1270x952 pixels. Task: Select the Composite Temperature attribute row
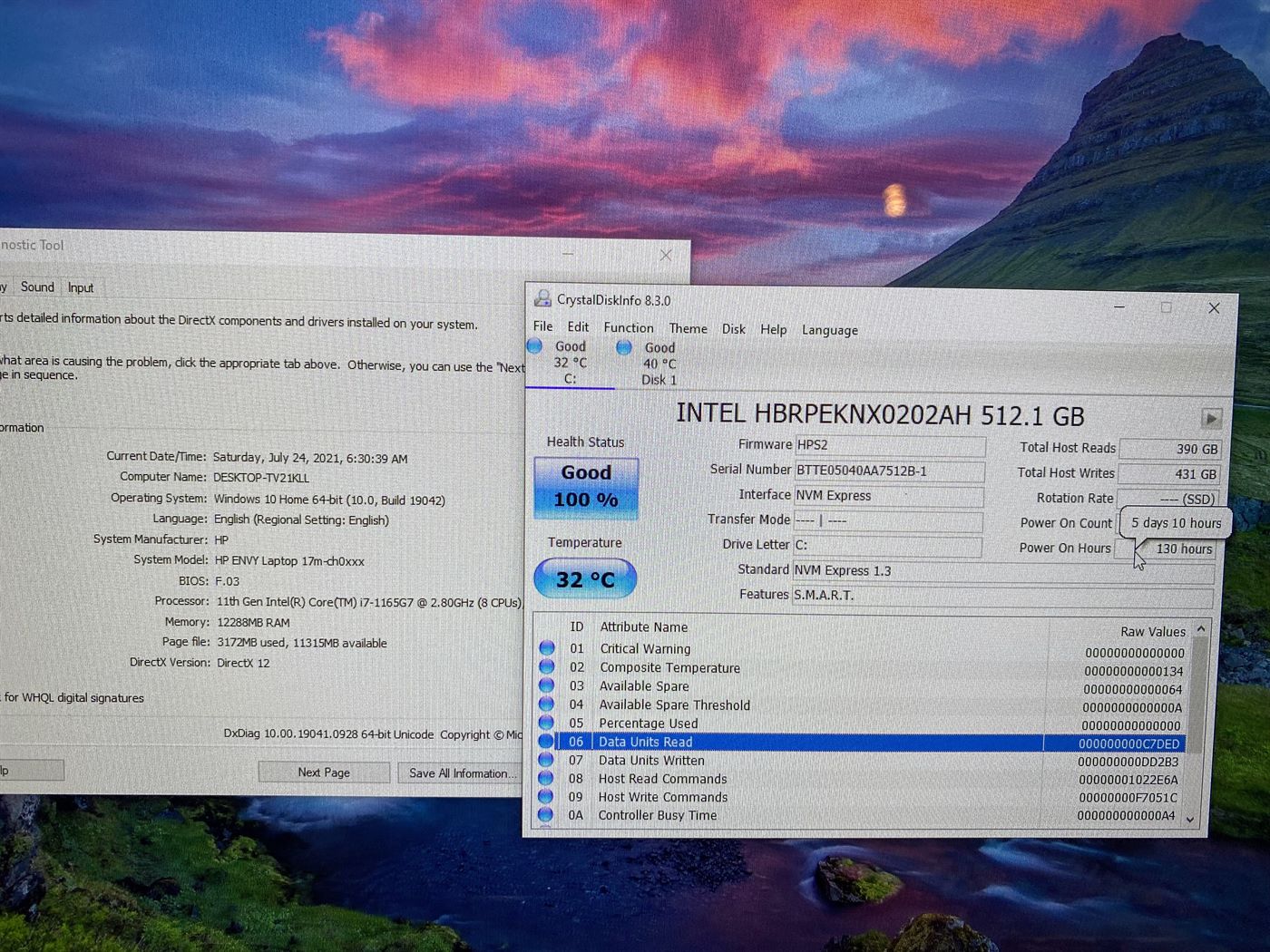(x=862, y=669)
